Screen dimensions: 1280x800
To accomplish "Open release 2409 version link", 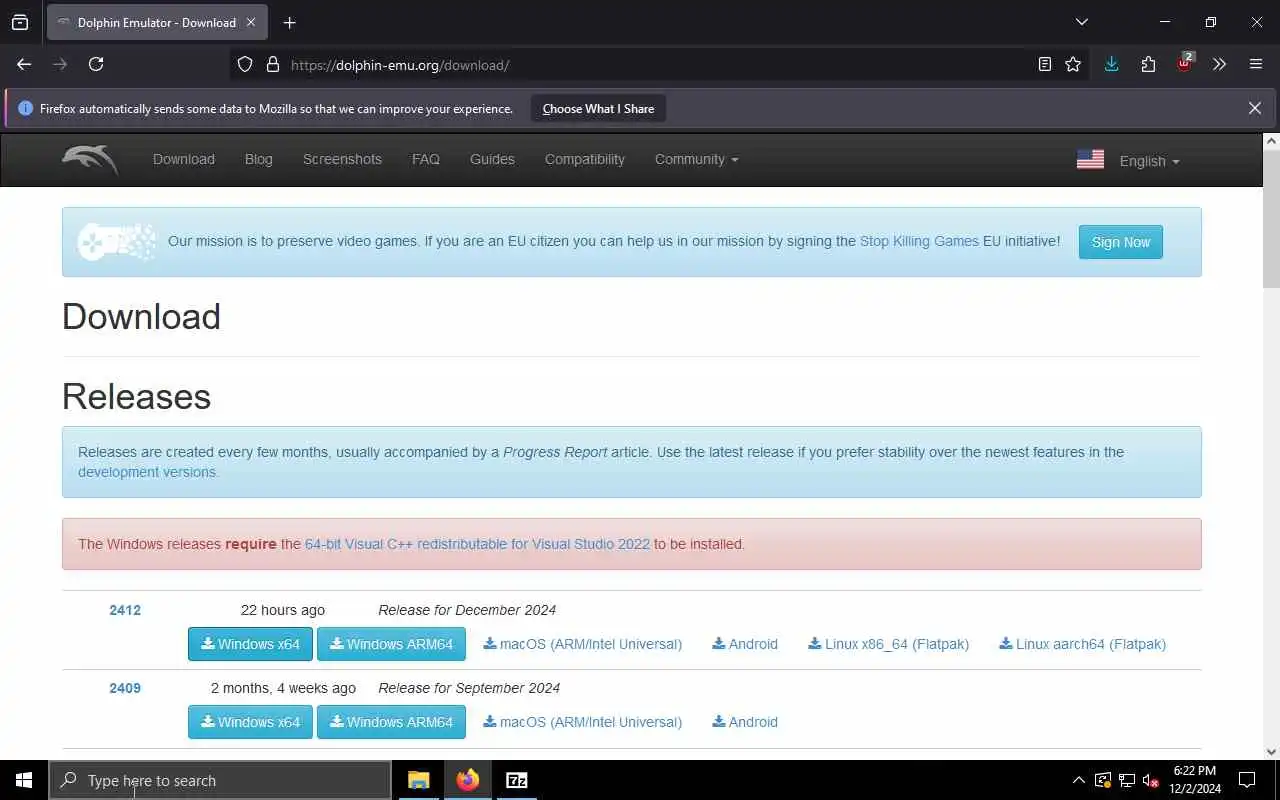I will coord(125,688).
